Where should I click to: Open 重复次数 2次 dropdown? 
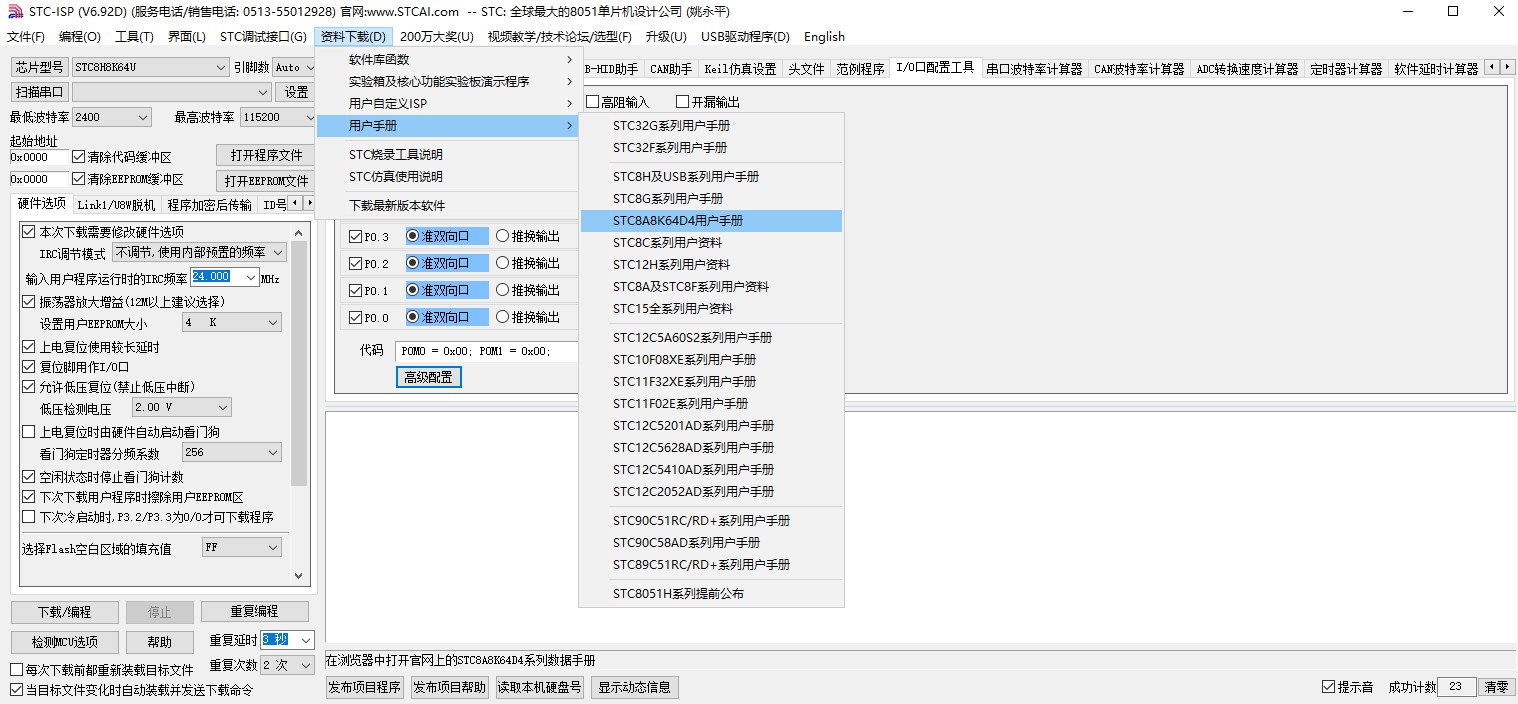click(287, 665)
